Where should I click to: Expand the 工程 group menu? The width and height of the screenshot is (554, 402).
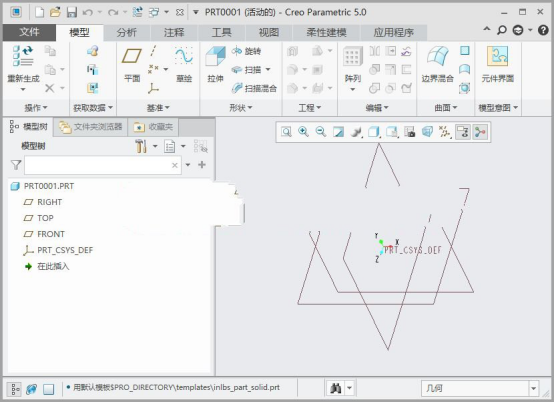point(310,107)
